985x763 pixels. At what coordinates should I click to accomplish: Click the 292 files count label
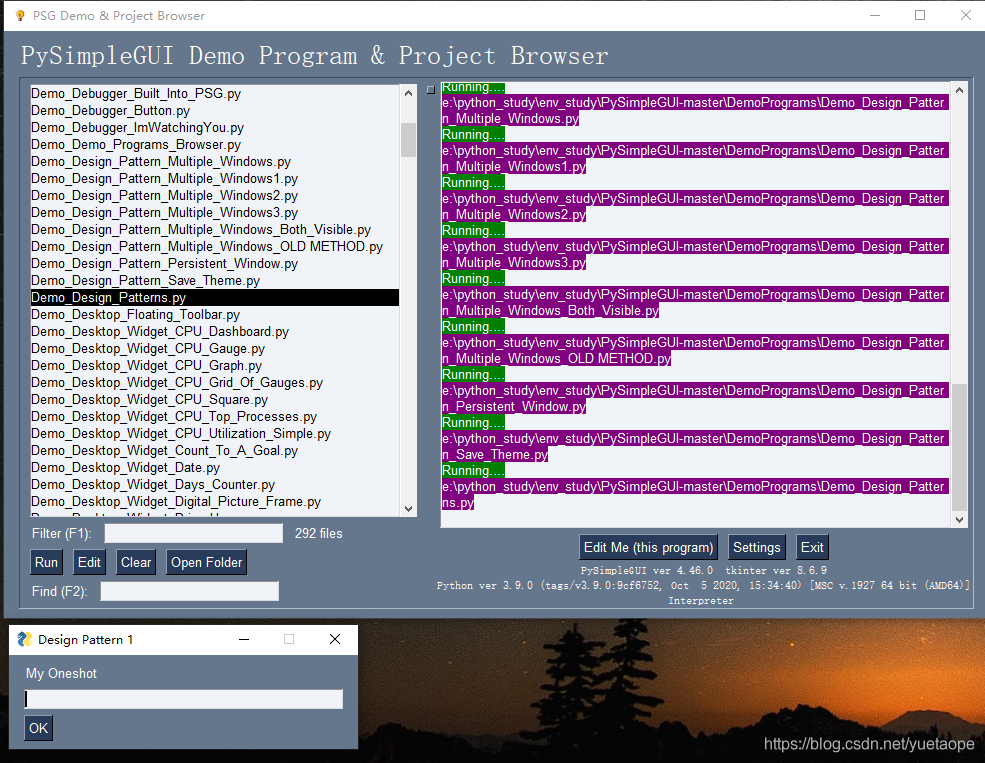point(318,533)
